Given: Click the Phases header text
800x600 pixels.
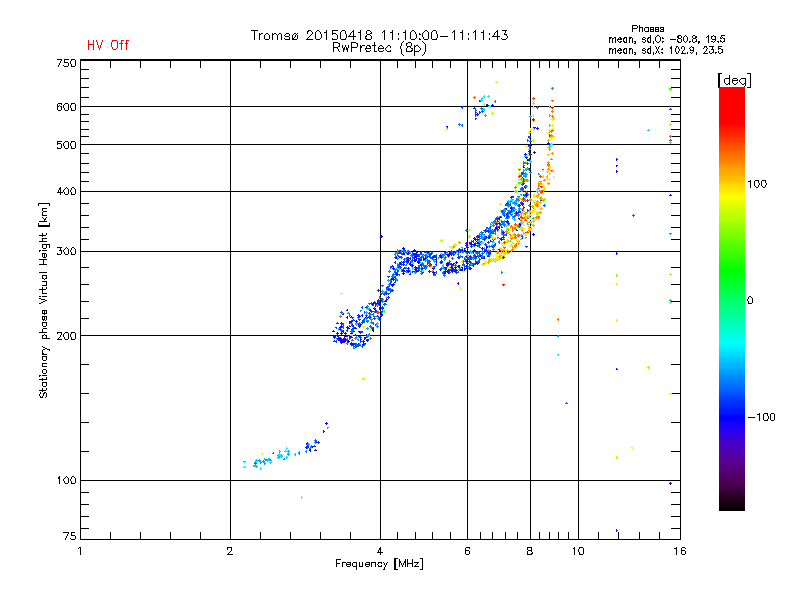Looking at the screenshot, I should [x=647, y=29].
